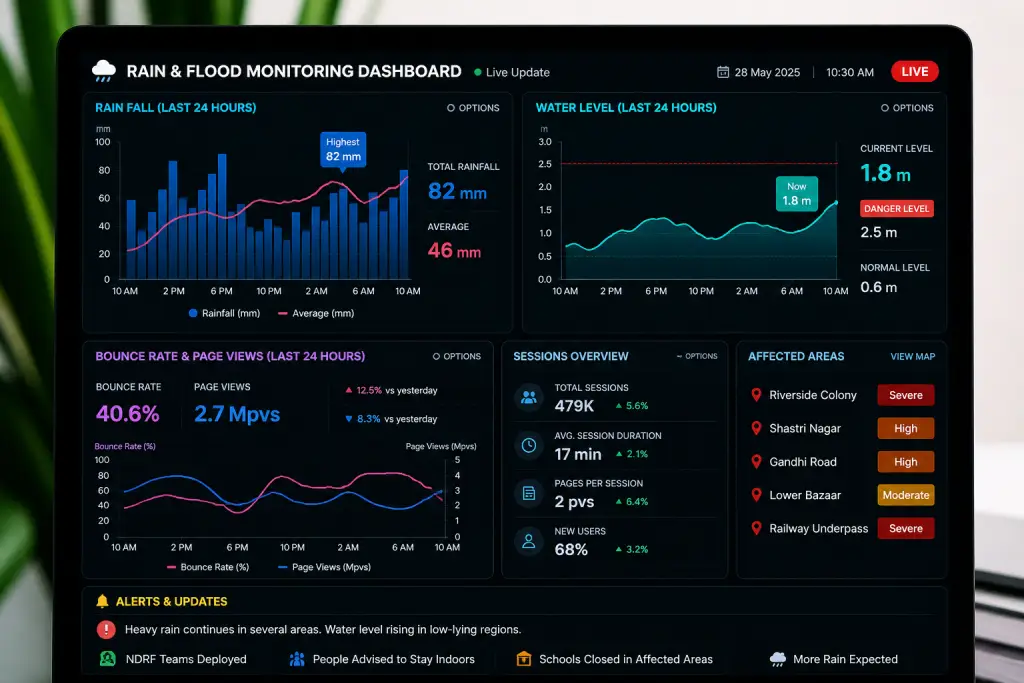Open the View Map link
Image resolution: width=1024 pixels, height=683 pixels.
pyautogui.click(x=912, y=357)
